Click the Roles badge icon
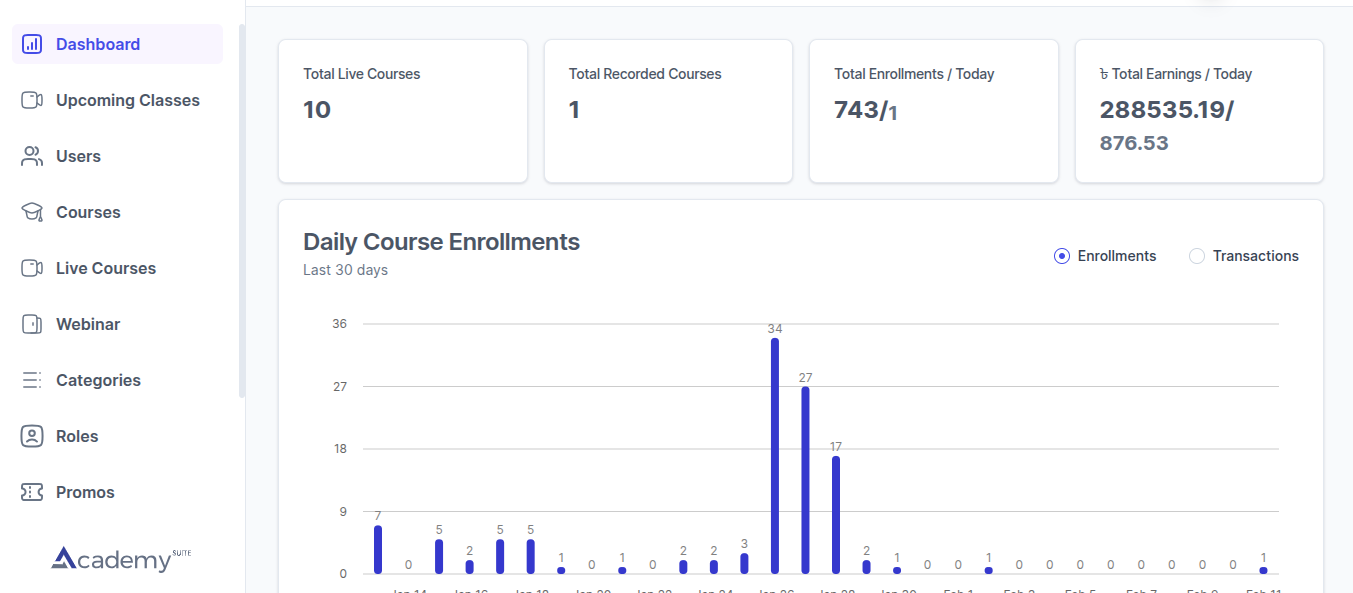Viewport: 1353px width, 593px height. 32,436
